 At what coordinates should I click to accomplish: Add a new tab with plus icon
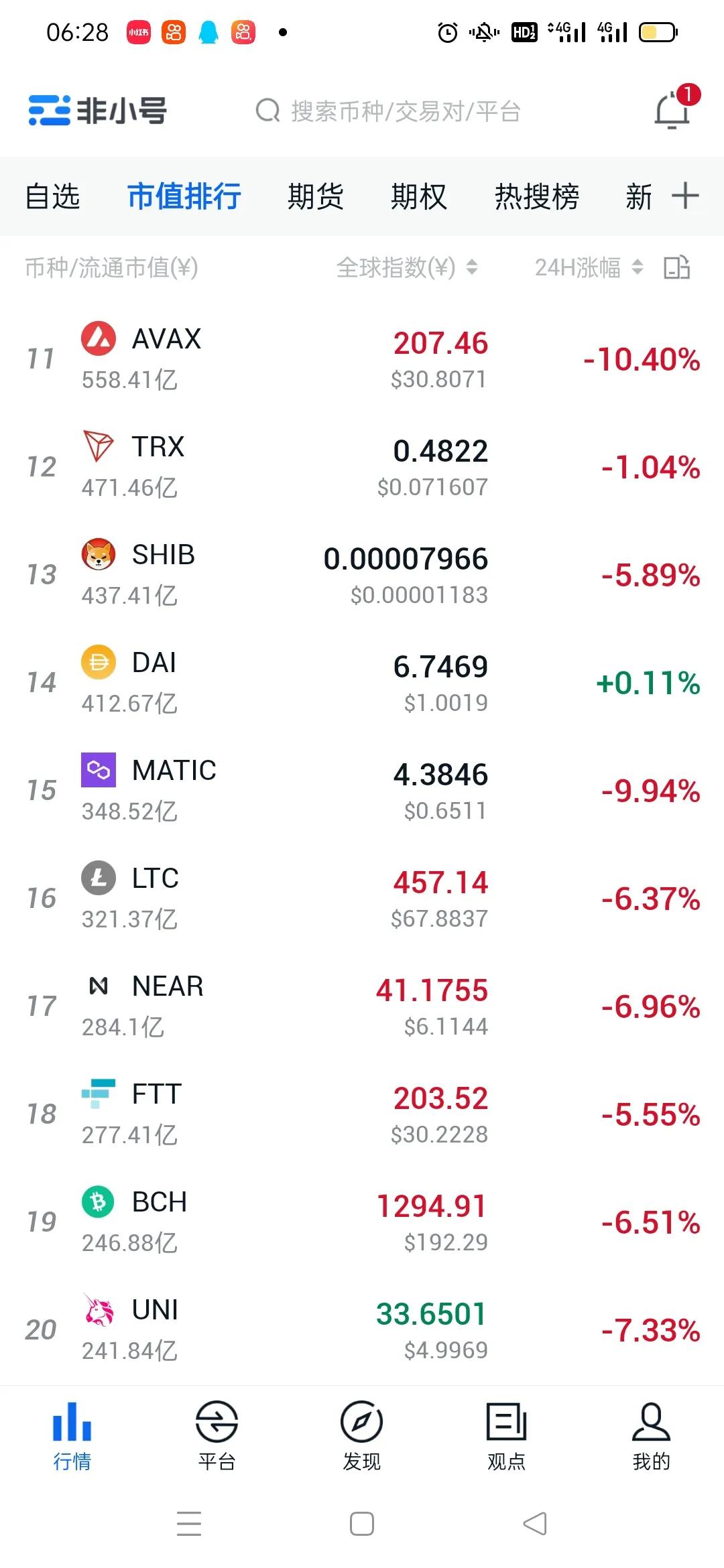[x=685, y=196]
